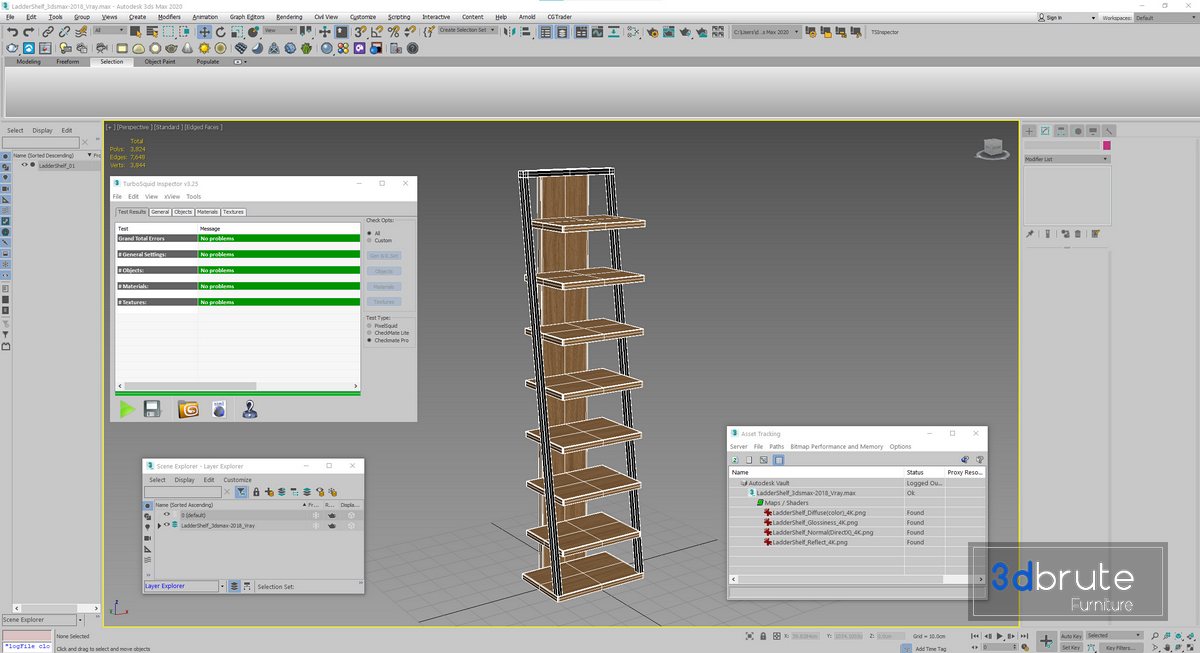Select the Move tool in toolbar
Screen dimensions: 1200x653
[x=204, y=32]
